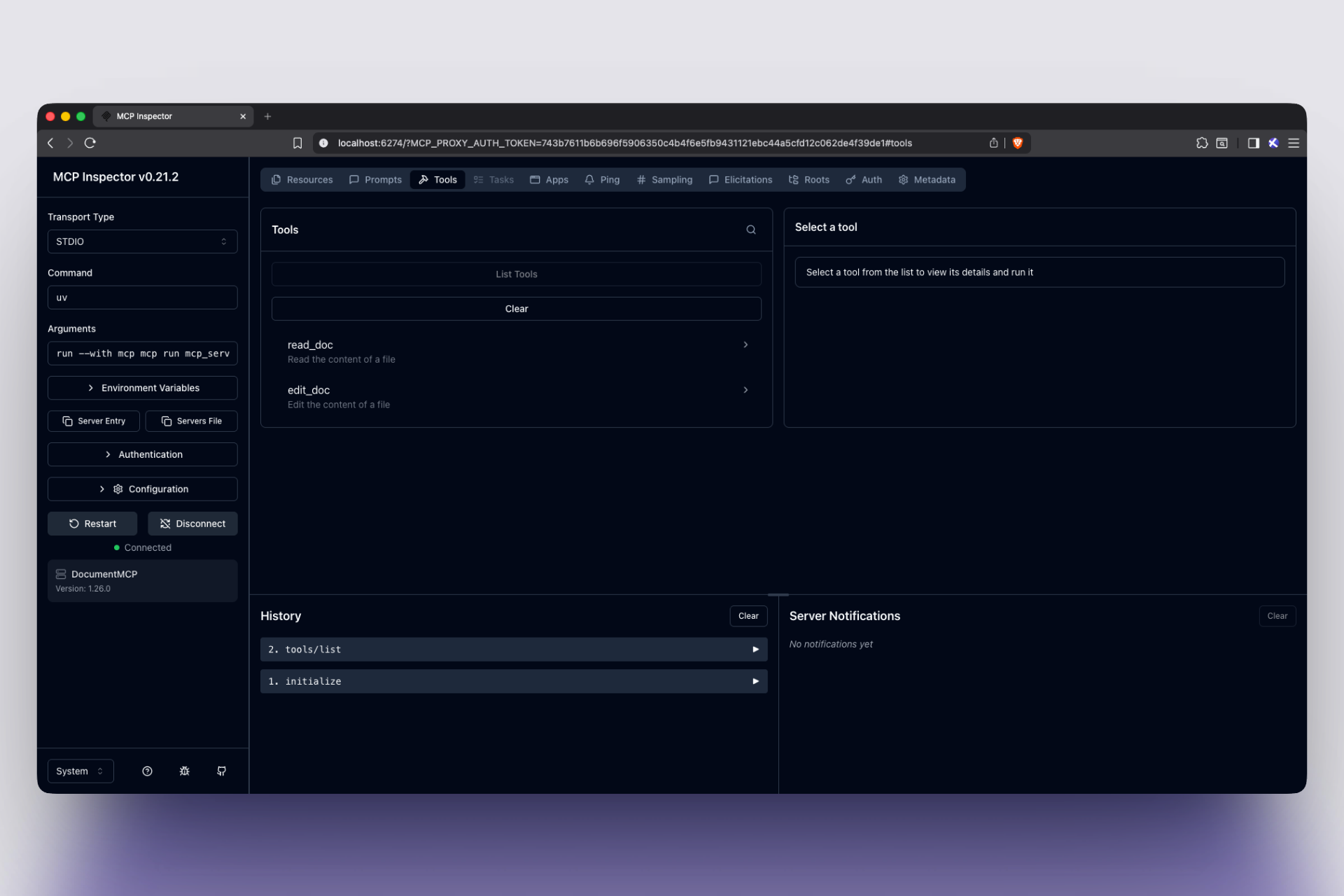The height and width of the screenshot is (896, 1344).
Task: Click the bug debugging icon
Action: [x=184, y=771]
